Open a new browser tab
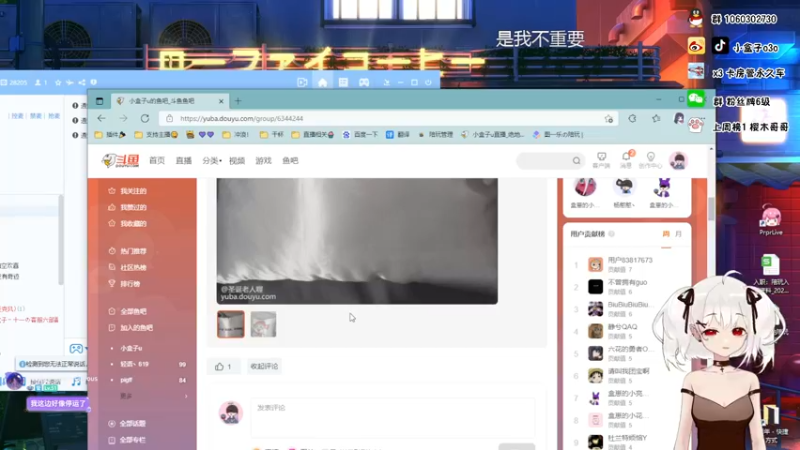 click(238, 101)
